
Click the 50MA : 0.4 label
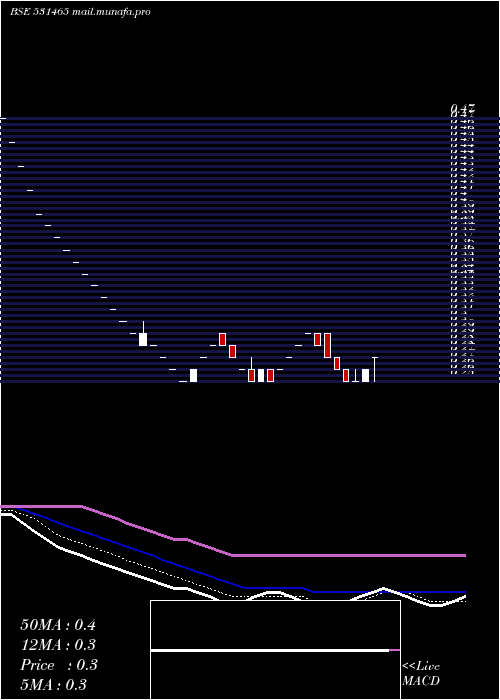tap(58, 625)
